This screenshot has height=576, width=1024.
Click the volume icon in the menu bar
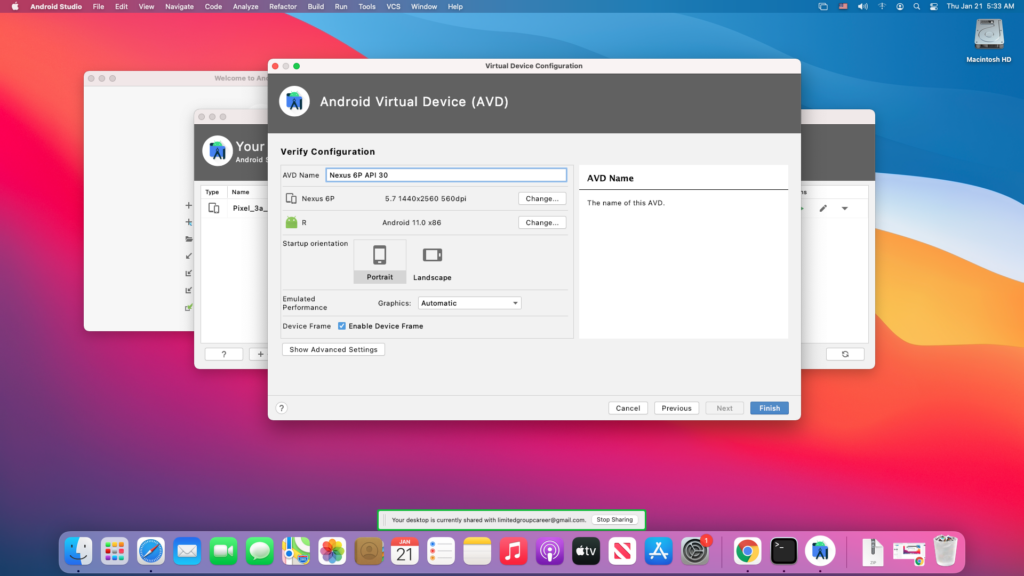point(863,7)
